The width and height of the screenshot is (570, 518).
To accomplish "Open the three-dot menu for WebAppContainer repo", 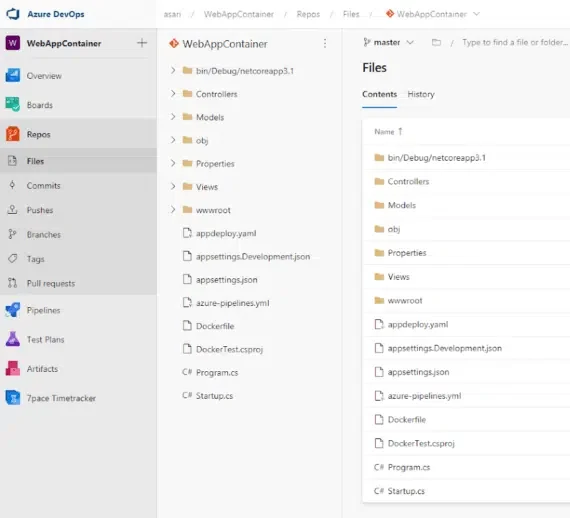I will 325,44.
